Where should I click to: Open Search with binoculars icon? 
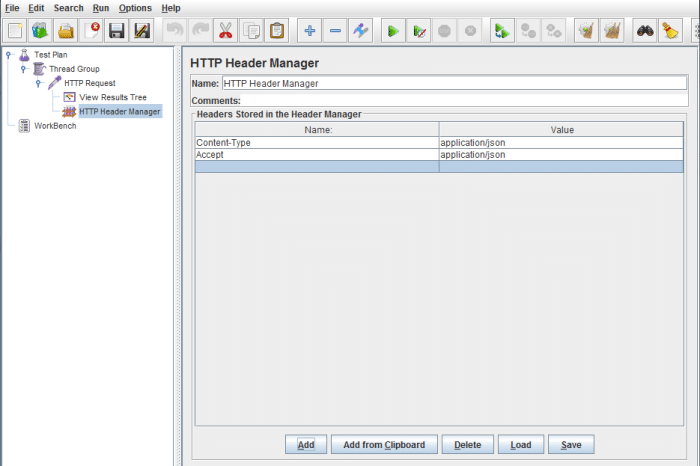[645, 31]
